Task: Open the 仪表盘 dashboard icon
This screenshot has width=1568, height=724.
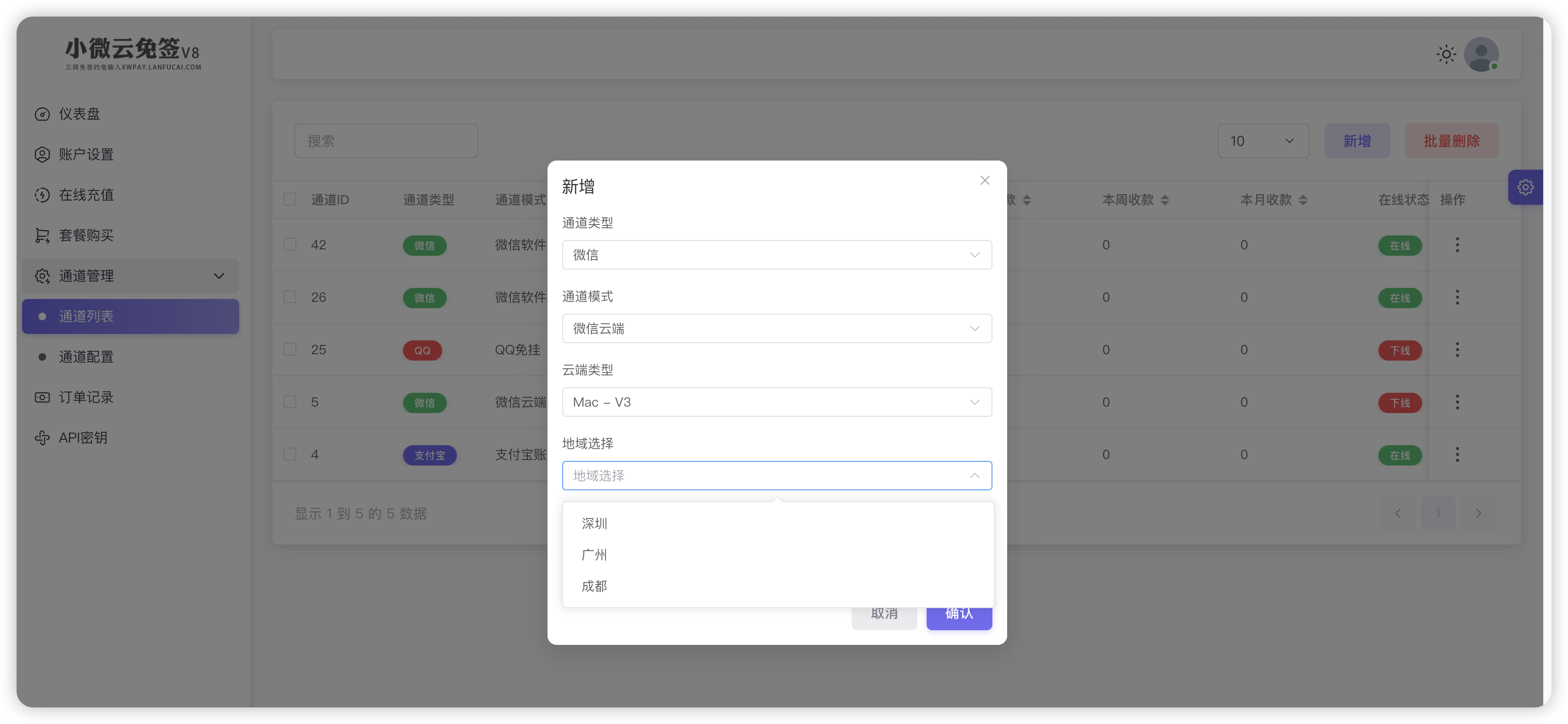Action: tap(42, 114)
